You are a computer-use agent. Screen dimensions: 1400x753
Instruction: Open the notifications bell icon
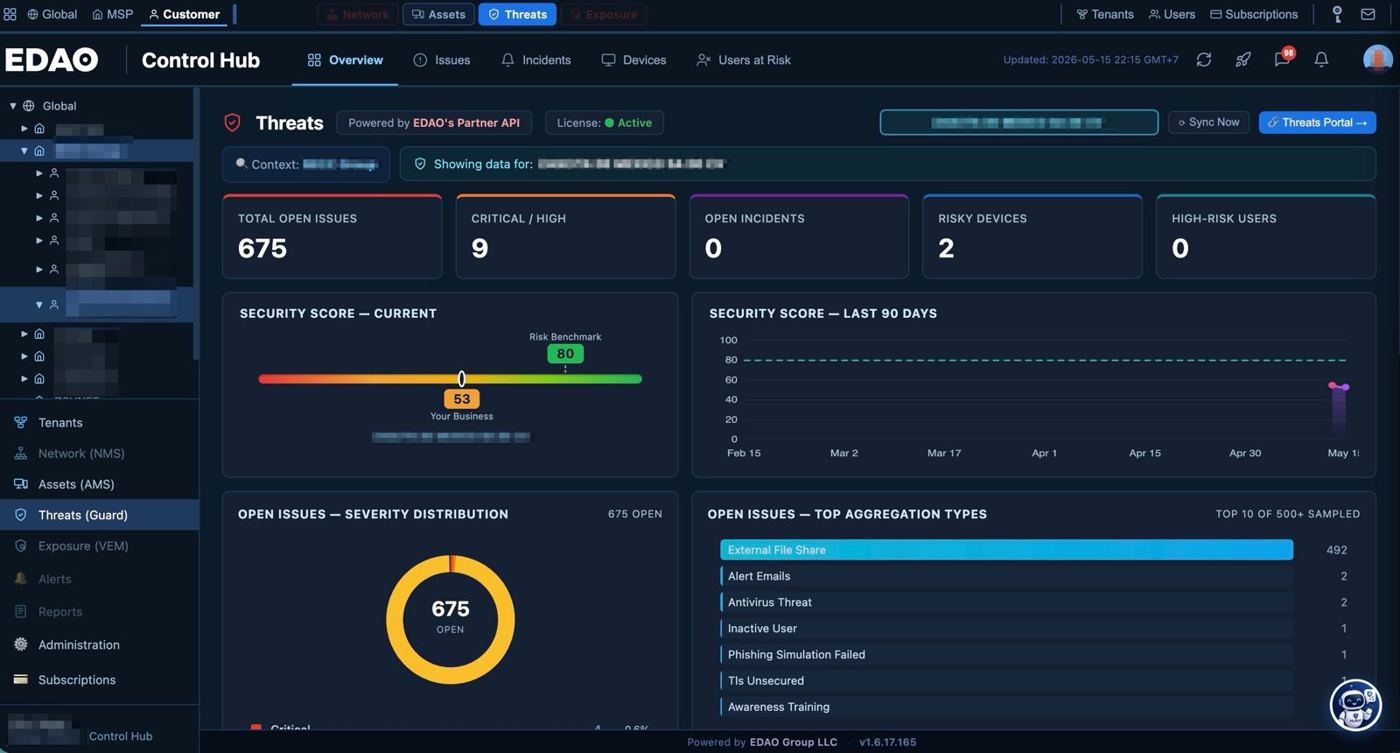coord(1321,60)
